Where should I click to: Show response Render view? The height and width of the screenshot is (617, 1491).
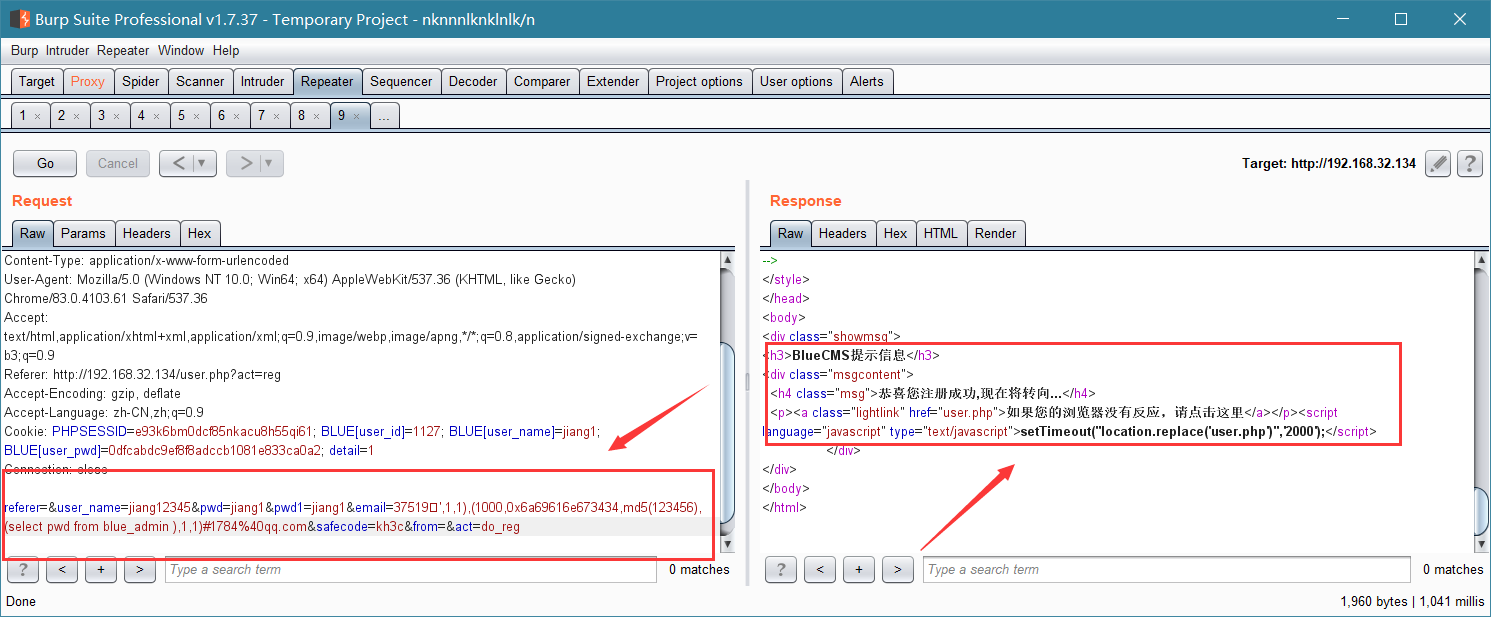click(996, 233)
